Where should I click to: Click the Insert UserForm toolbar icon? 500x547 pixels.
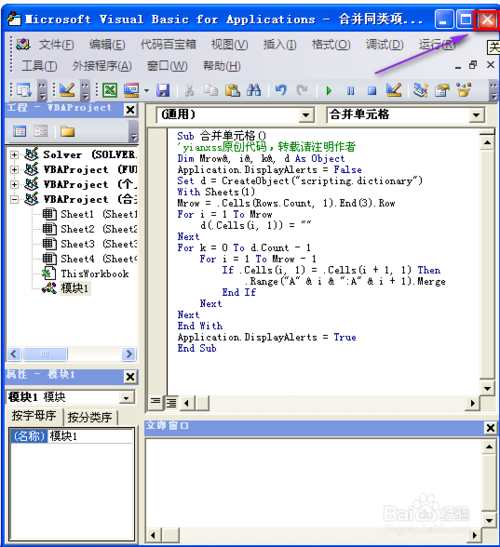click(131, 91)
